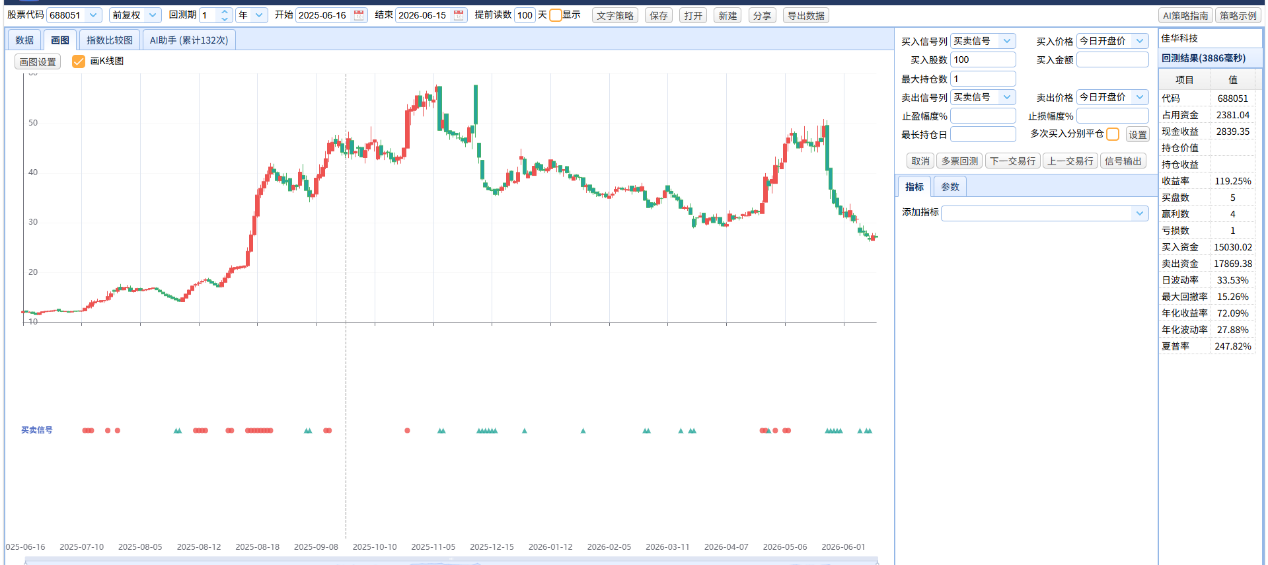Image resolution: width=1268 pixels, height=565 pixels.
Task: Click the 添加指标 dropdown arrow icon
Action: (x=1140, y=213)
